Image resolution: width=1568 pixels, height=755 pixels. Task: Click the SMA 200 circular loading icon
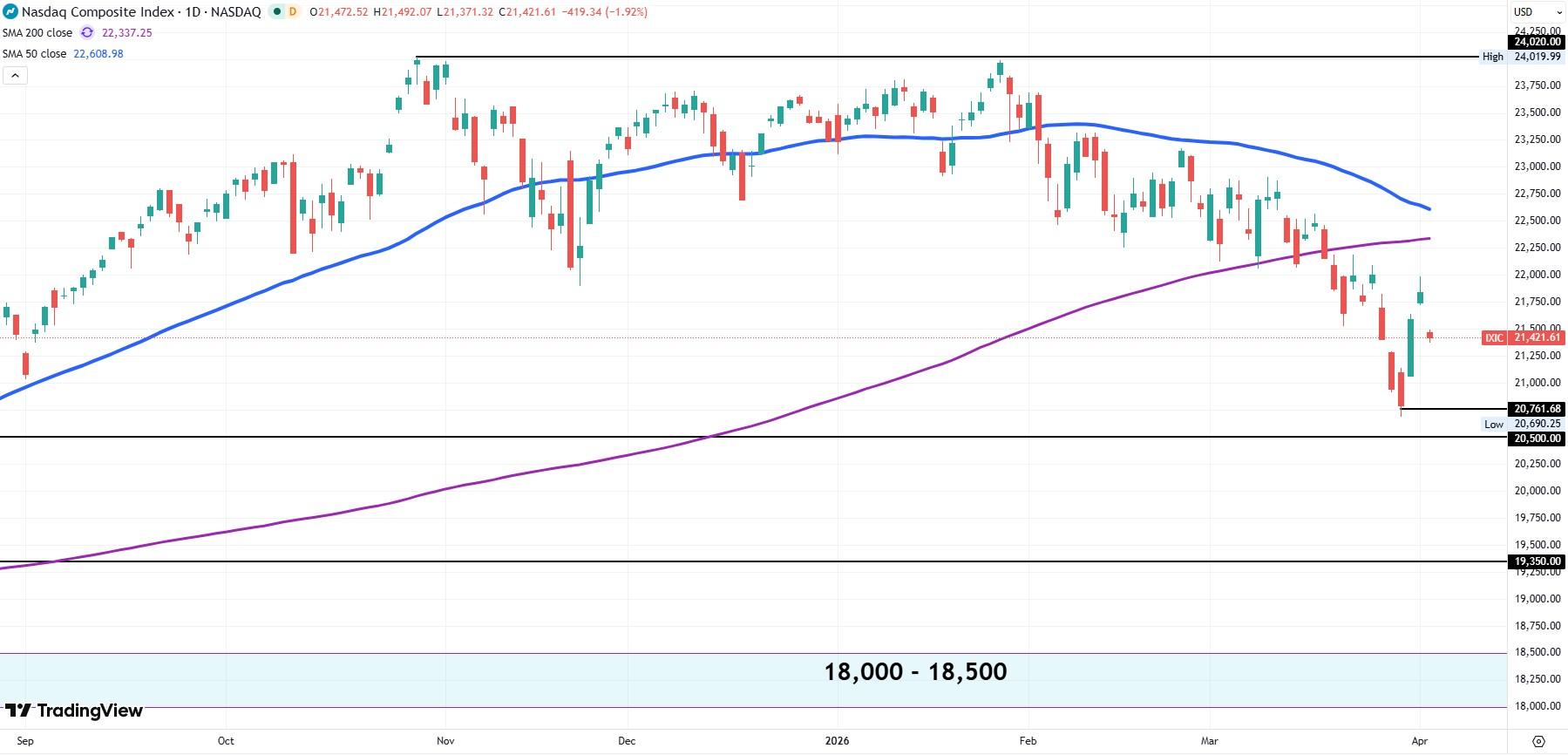tap(86, 31)
